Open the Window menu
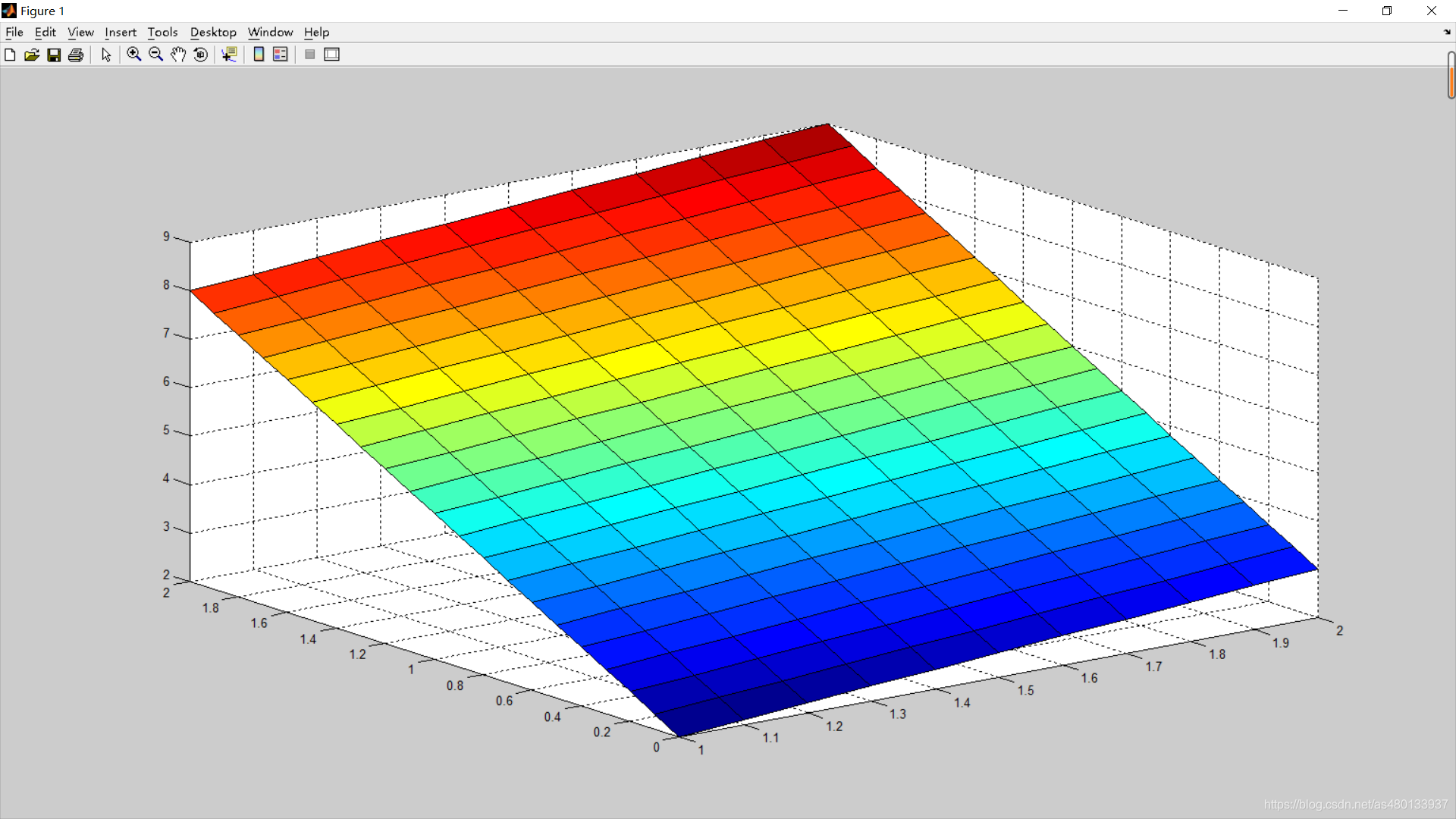This screenshot has width=1456, height=819. (x=270, y=32)
